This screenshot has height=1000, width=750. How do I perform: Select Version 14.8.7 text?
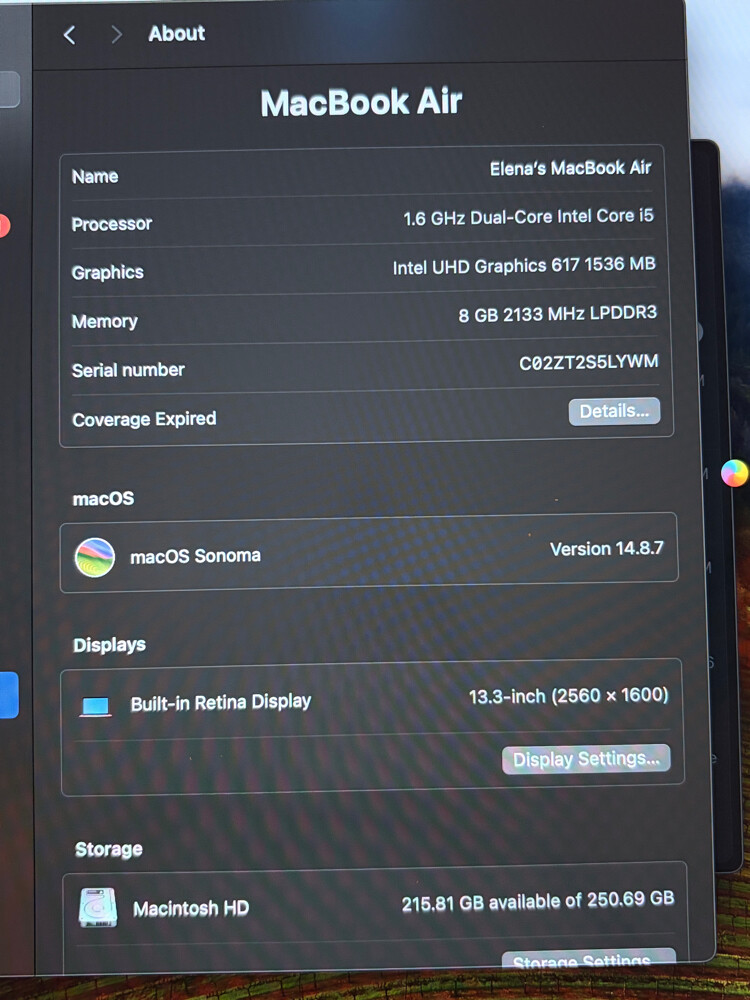[607, 548]
